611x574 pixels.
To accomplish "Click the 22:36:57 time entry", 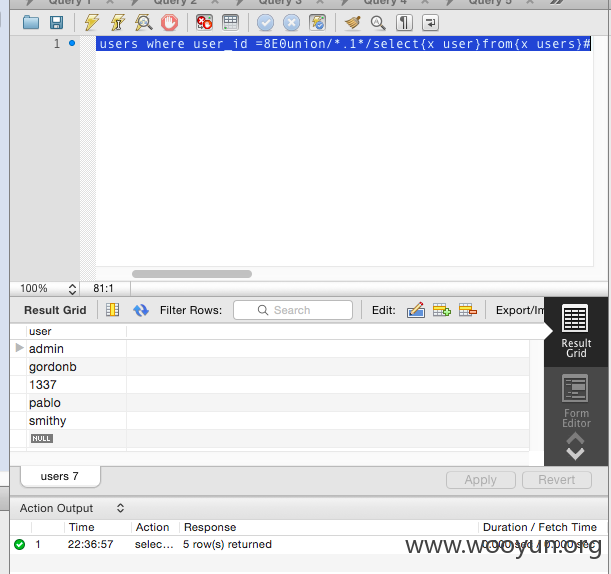I will (90, 544).
